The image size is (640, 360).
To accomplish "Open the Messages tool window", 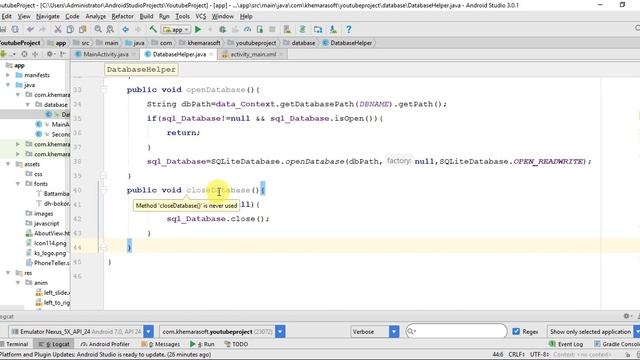I will [160, 344].
